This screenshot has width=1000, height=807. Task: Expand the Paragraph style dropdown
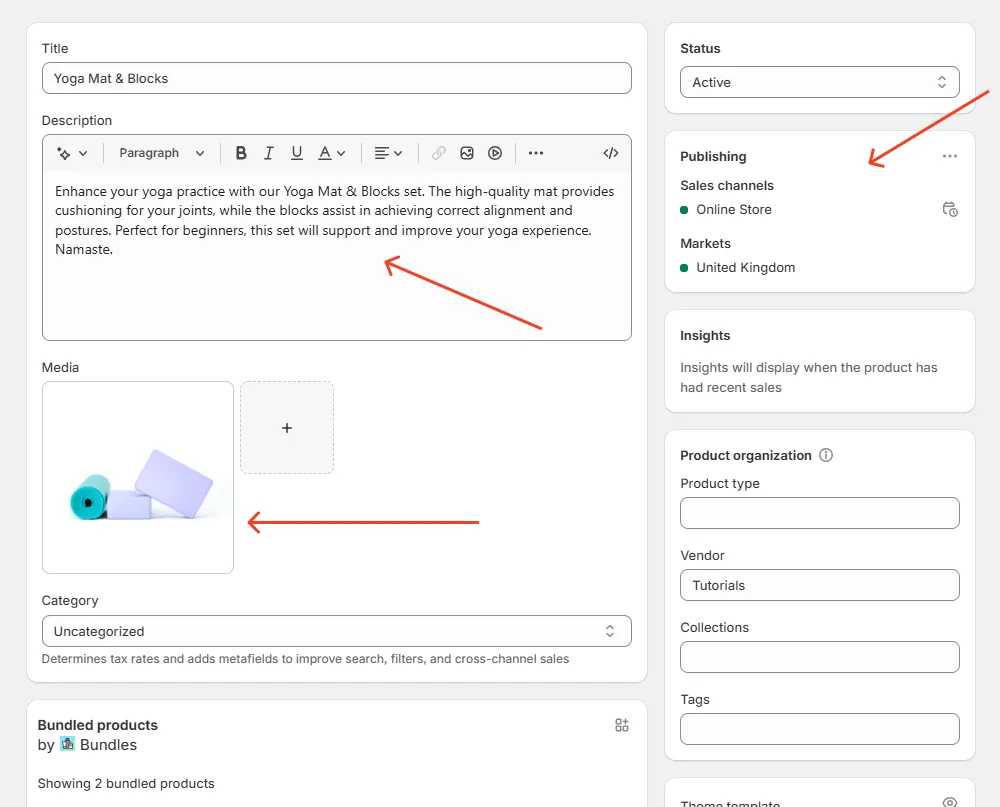tap(161, 153)
